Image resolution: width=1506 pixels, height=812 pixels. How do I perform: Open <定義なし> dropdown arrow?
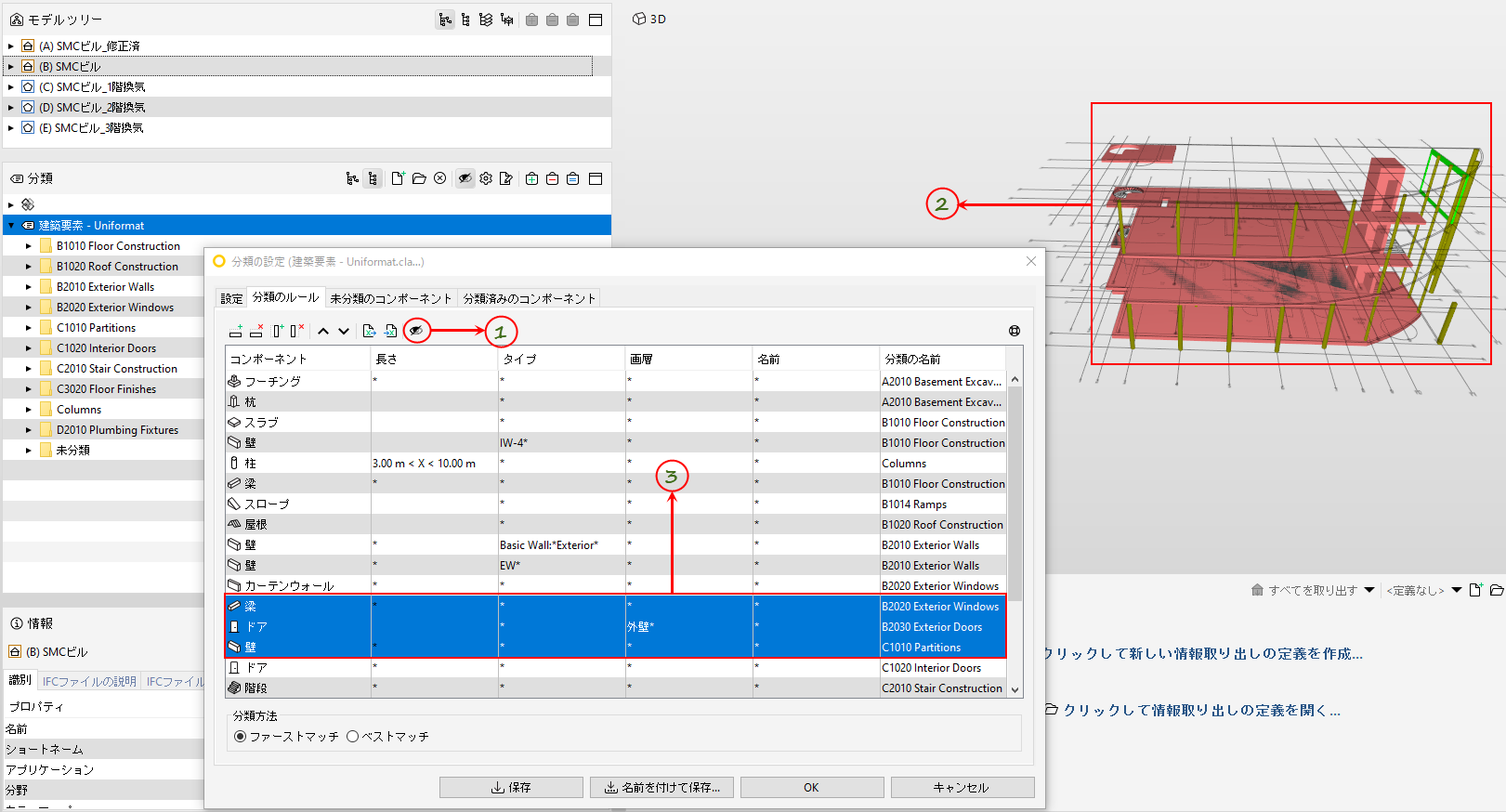pyautogui.click(x=1457, y=590)
